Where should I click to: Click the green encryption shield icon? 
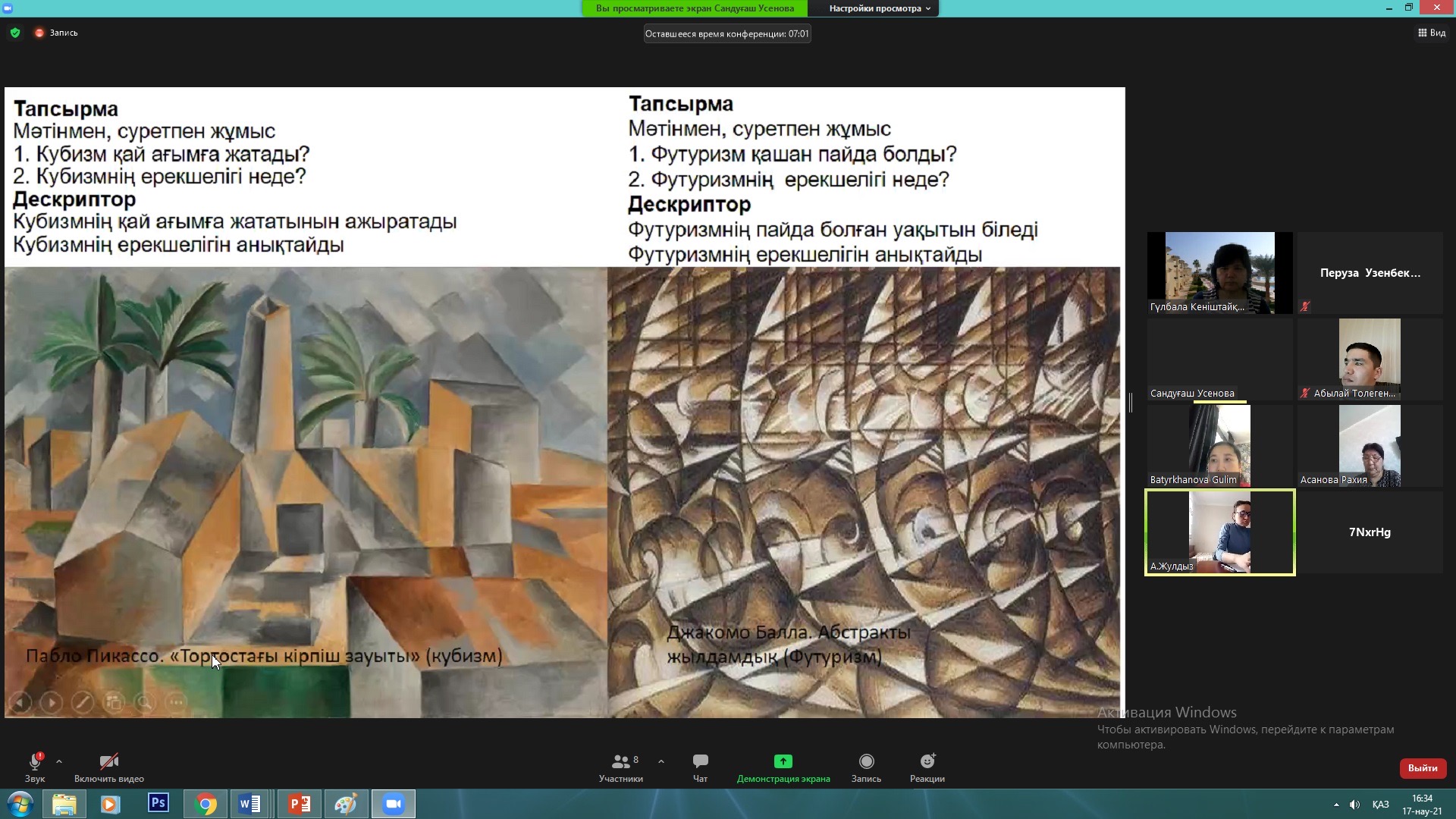(15, 33)
